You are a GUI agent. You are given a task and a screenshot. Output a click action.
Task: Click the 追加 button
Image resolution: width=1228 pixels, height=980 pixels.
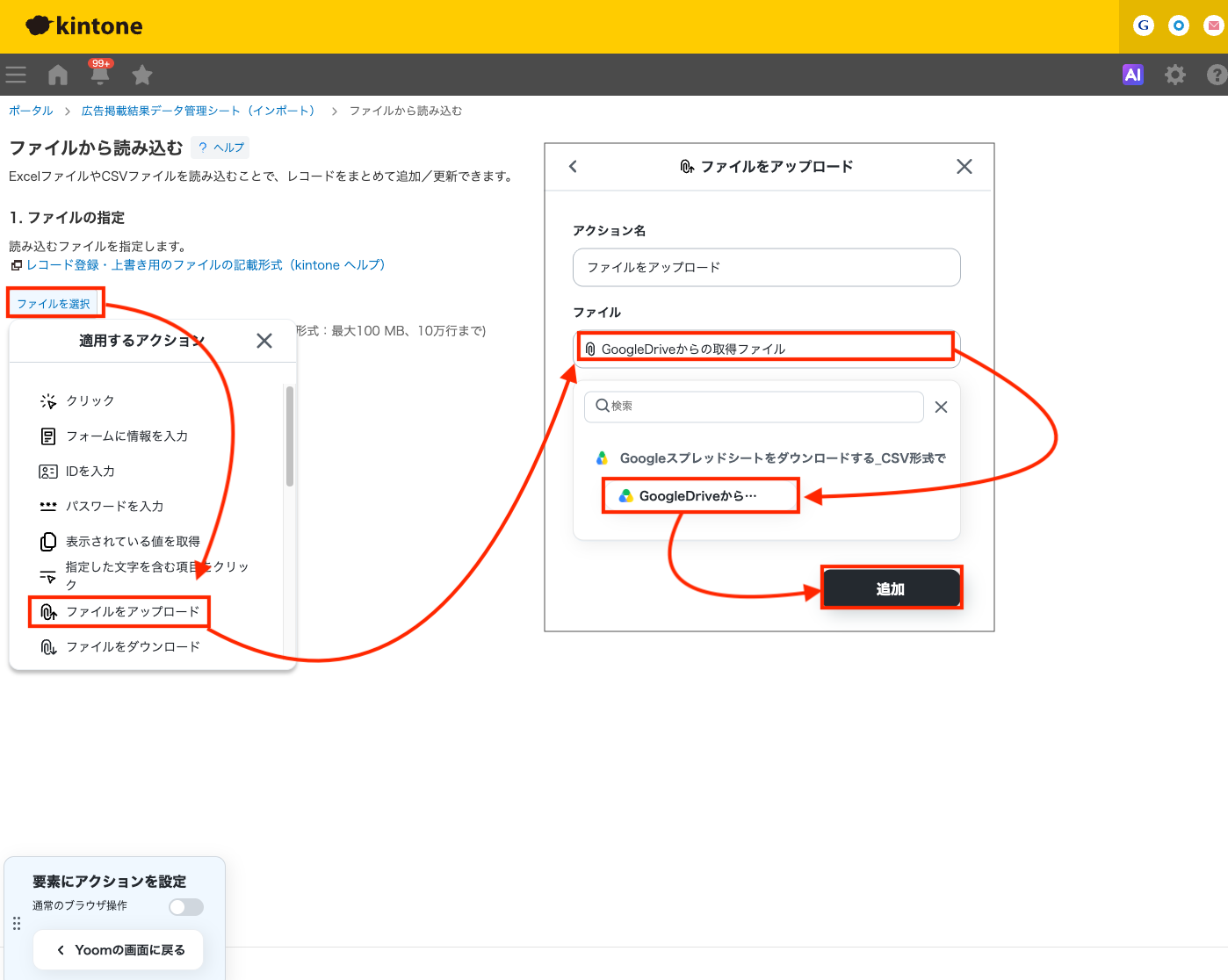pyautogui.click(x=891, y=588)
